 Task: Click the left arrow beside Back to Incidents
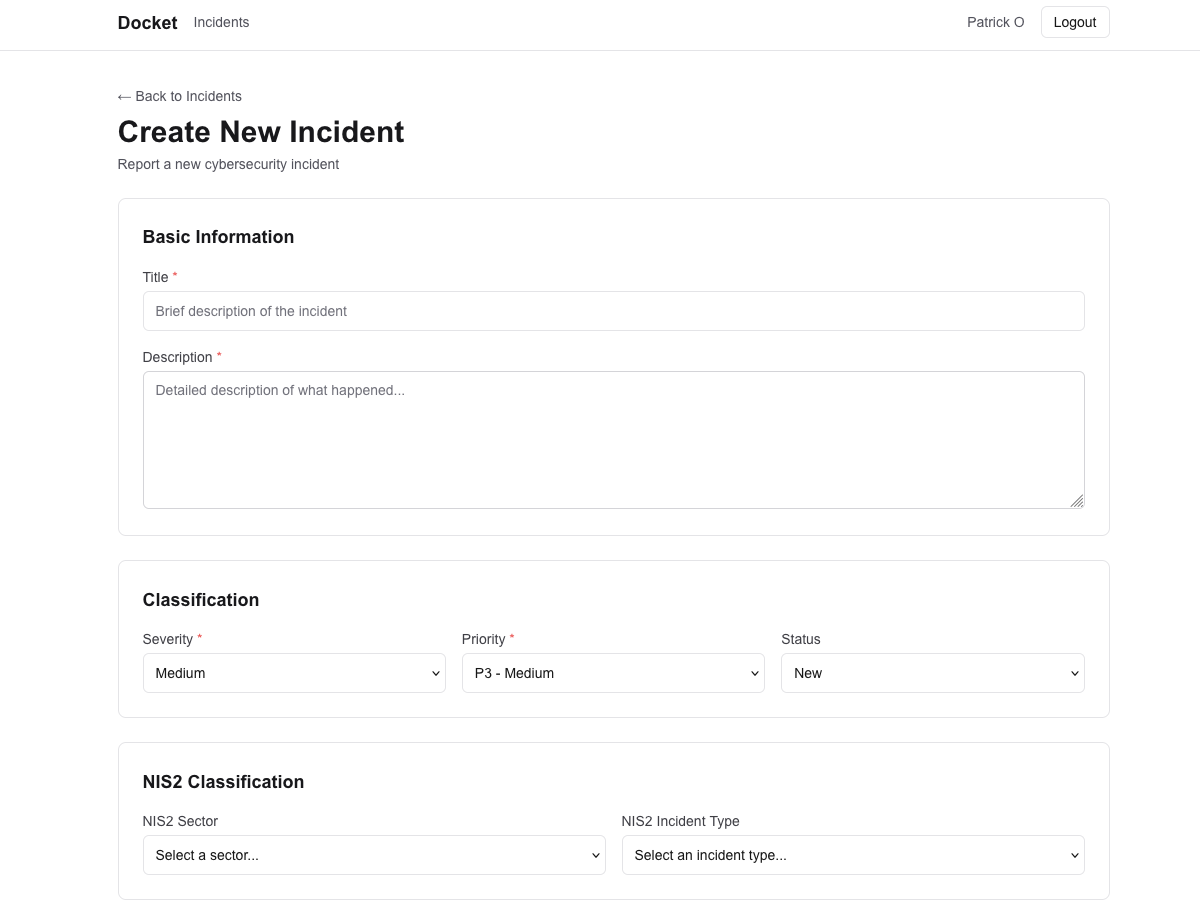click(125, 96)
